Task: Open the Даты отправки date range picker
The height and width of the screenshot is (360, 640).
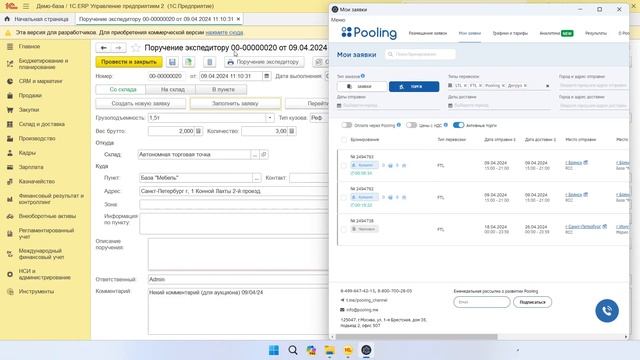Action: (x=388, y=105)
